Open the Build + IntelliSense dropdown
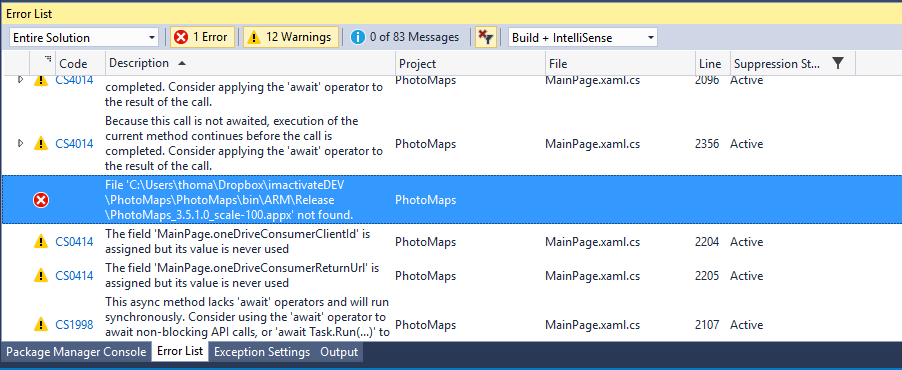The height and width of the screenshot is (370, 902). pos(583,38)
